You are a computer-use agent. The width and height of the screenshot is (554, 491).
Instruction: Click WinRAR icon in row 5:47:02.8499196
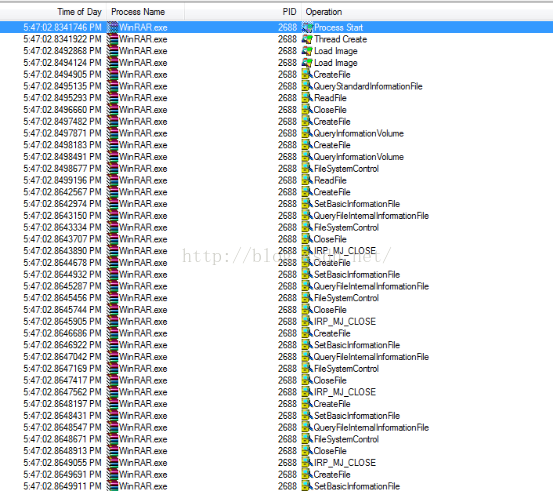click(112, 180)
